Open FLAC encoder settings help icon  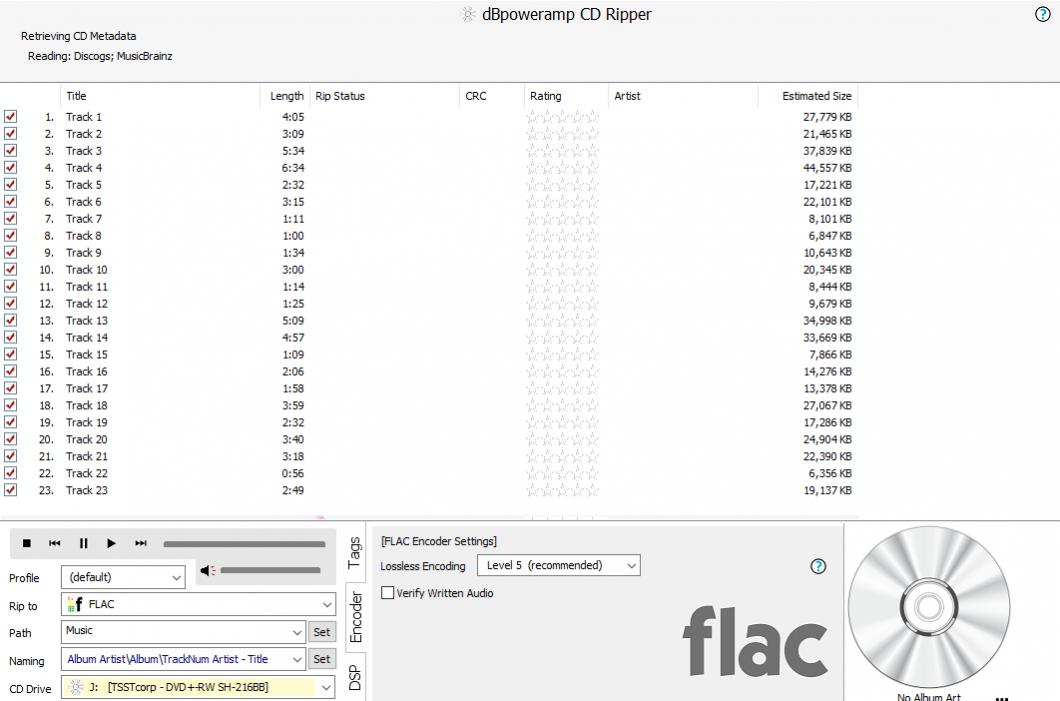[818, 566]
